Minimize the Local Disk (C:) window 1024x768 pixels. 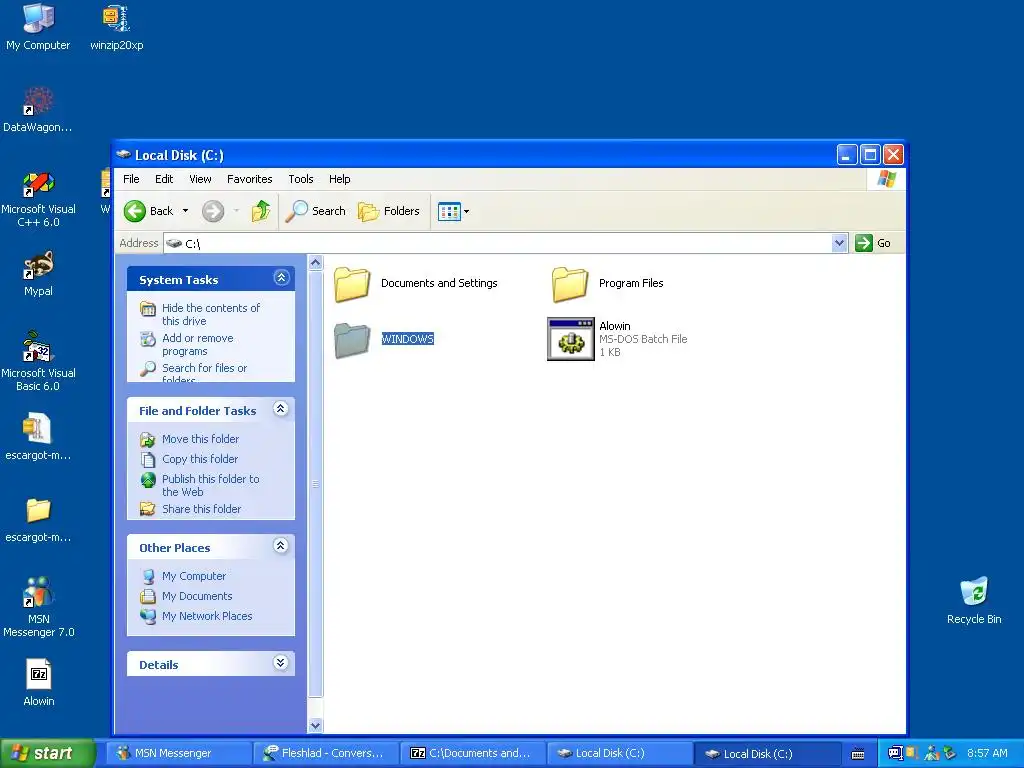pos(846,155)
